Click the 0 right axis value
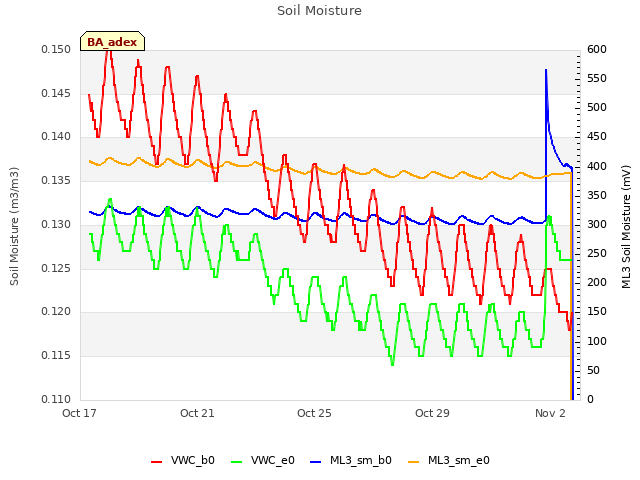640x480 pixels. [590, 399]
